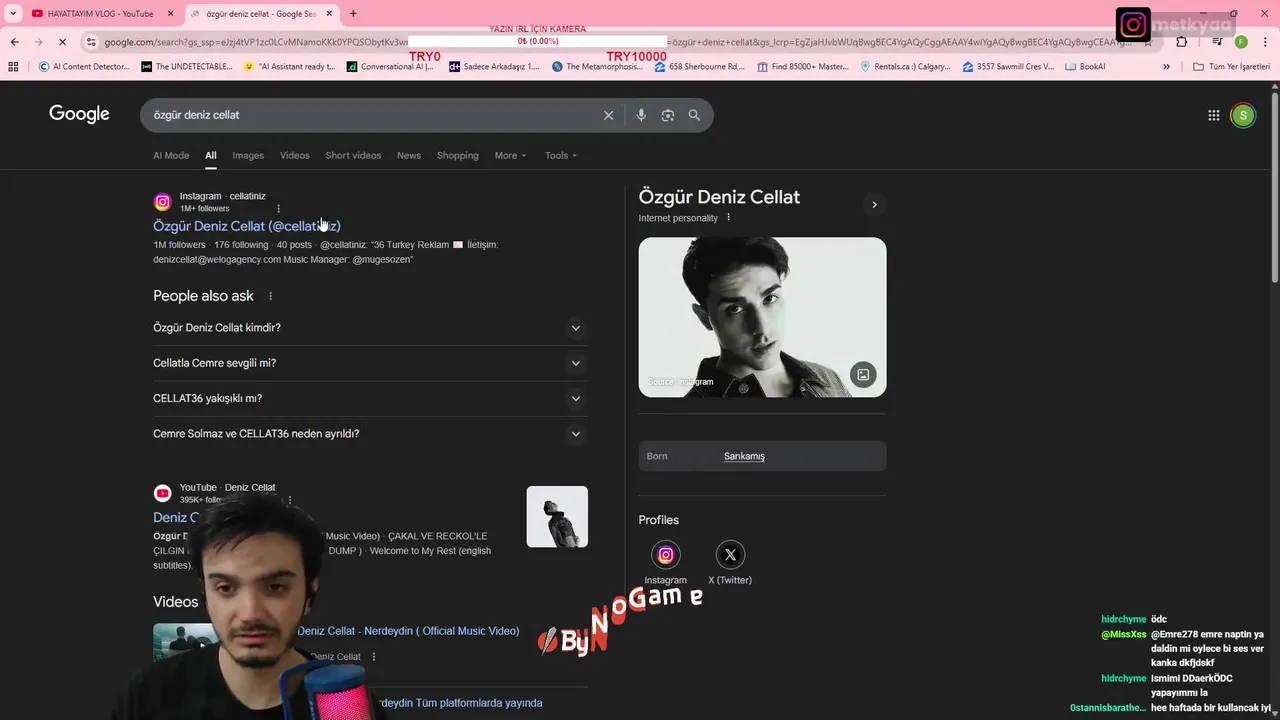Image resolution: width=1280 pixels, height=720 pixels.
Task: Open Özgür Deniz Cellat portrait photo
Action: (x=762, y=317)
